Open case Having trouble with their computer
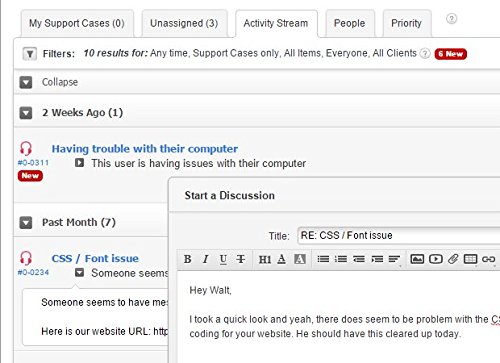 coord(145,149)
